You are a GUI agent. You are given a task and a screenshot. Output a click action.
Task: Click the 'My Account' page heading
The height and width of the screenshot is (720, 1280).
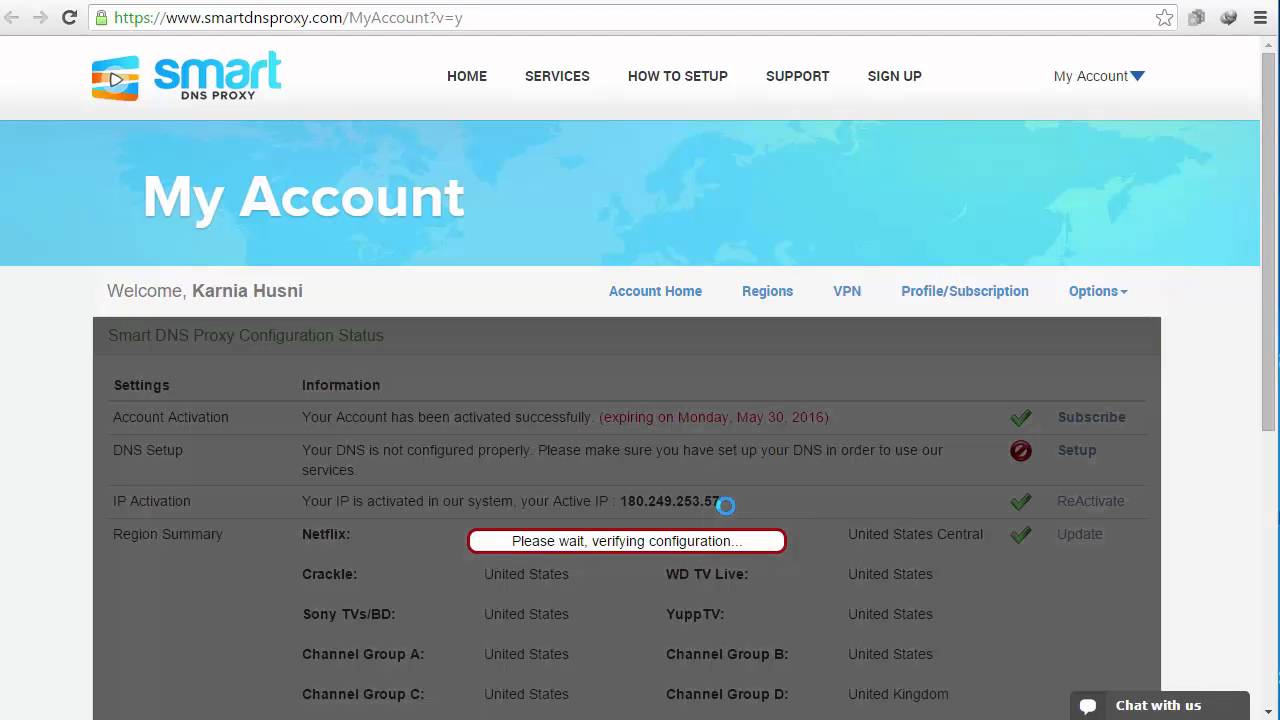(304, 197)
